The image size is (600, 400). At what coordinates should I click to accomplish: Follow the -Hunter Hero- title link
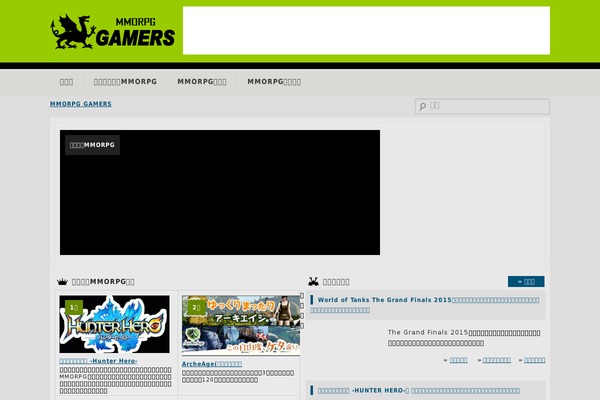coord(98,361)
